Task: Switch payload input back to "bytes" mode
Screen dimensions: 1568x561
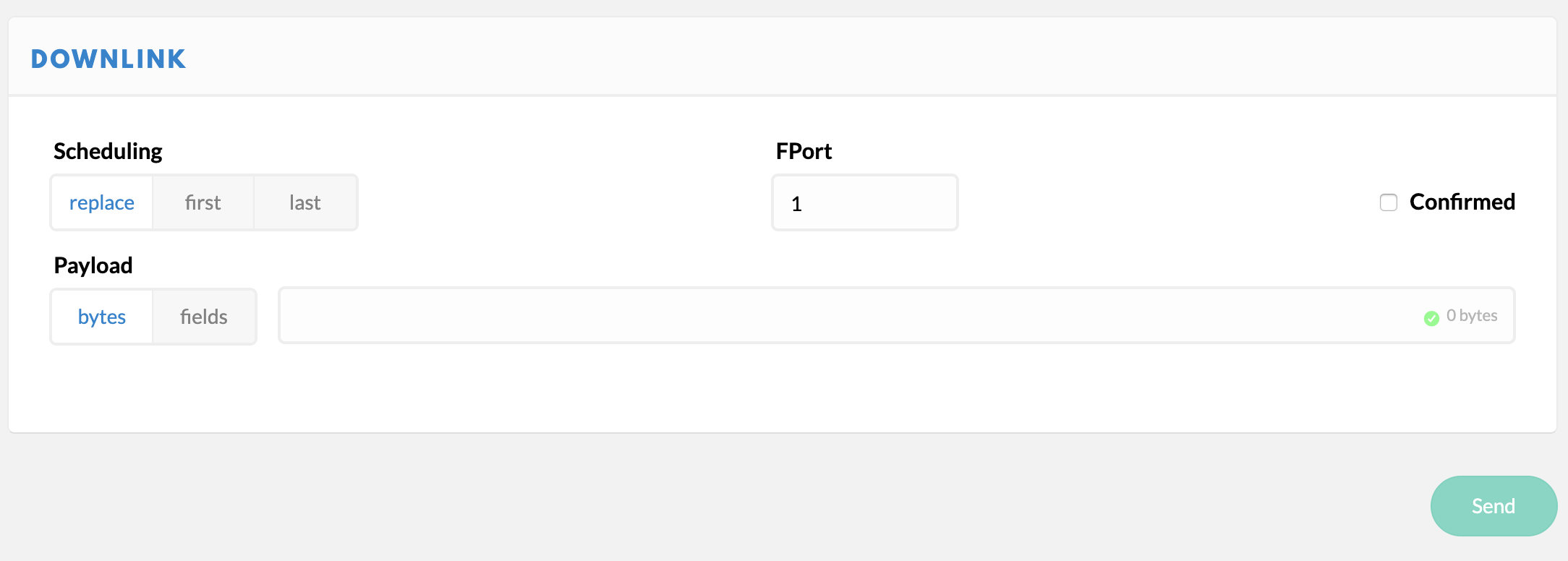Action: pos(101,316)
